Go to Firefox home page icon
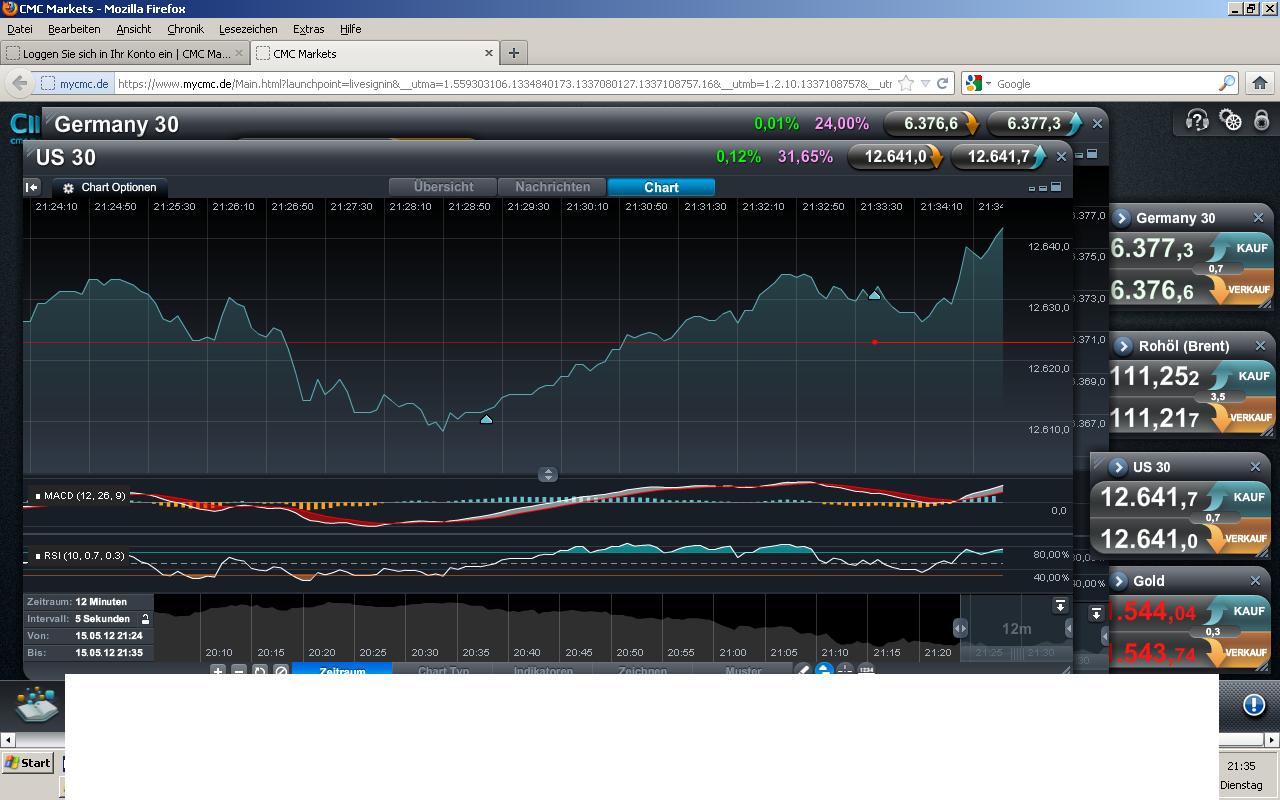Image resolution: width=1280 pixels, height=800 pixels. (1259, 83)
